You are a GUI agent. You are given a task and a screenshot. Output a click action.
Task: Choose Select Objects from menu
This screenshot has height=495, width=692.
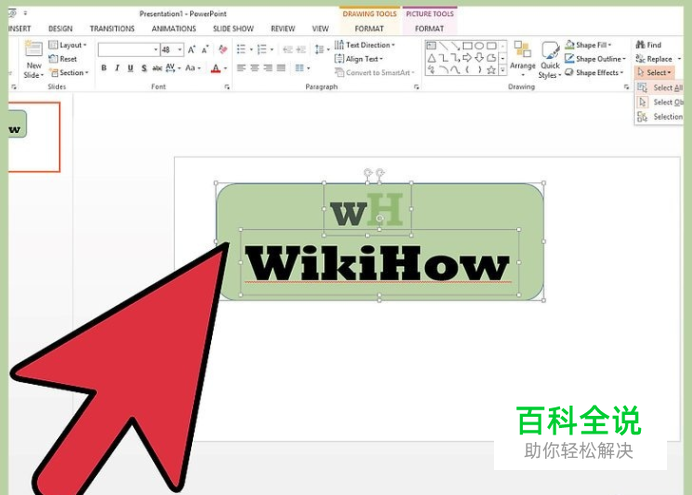tap(660, 102)
